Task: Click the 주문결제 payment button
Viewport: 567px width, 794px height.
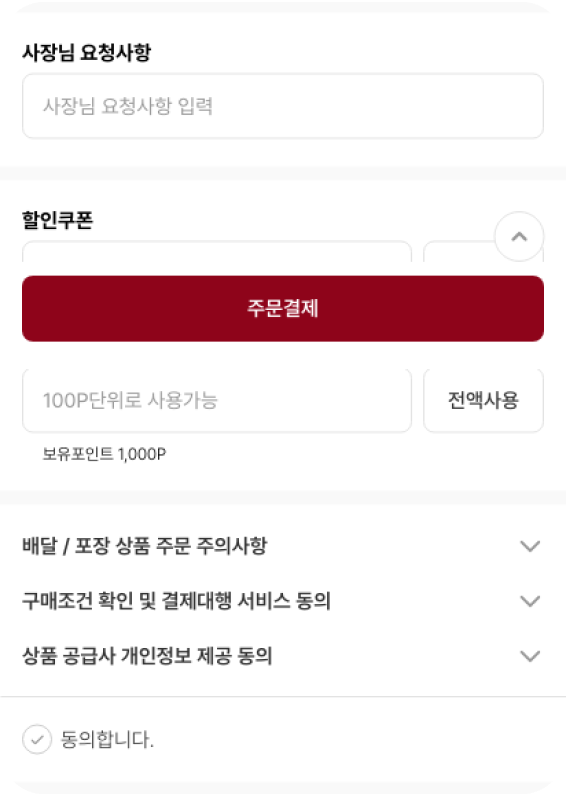Action: 283,308
